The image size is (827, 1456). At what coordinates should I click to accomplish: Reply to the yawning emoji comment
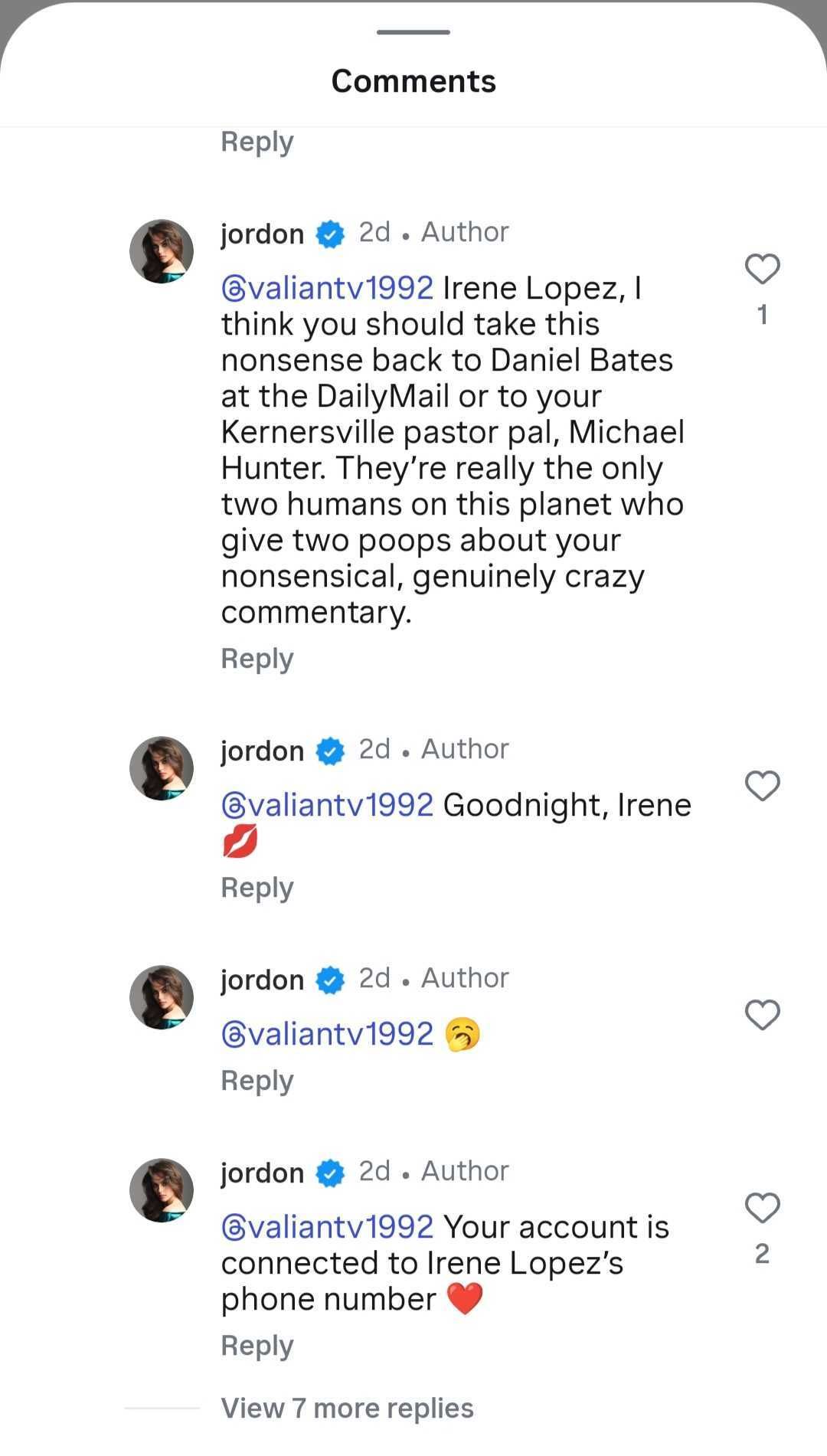tap(257, 1081)
